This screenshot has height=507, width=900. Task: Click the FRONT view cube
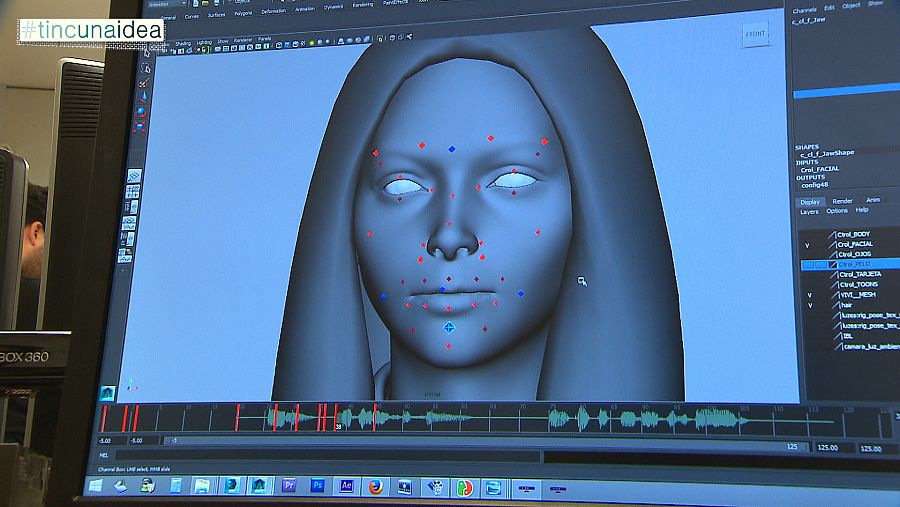click(x=755, y=35)
